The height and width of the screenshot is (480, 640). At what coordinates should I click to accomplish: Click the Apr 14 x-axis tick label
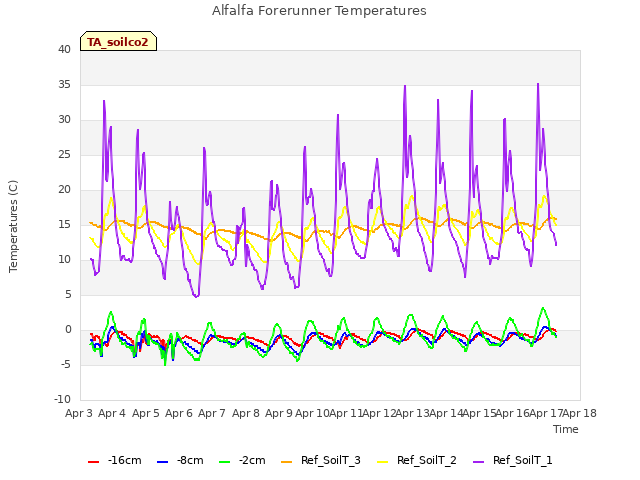[446, 413]
